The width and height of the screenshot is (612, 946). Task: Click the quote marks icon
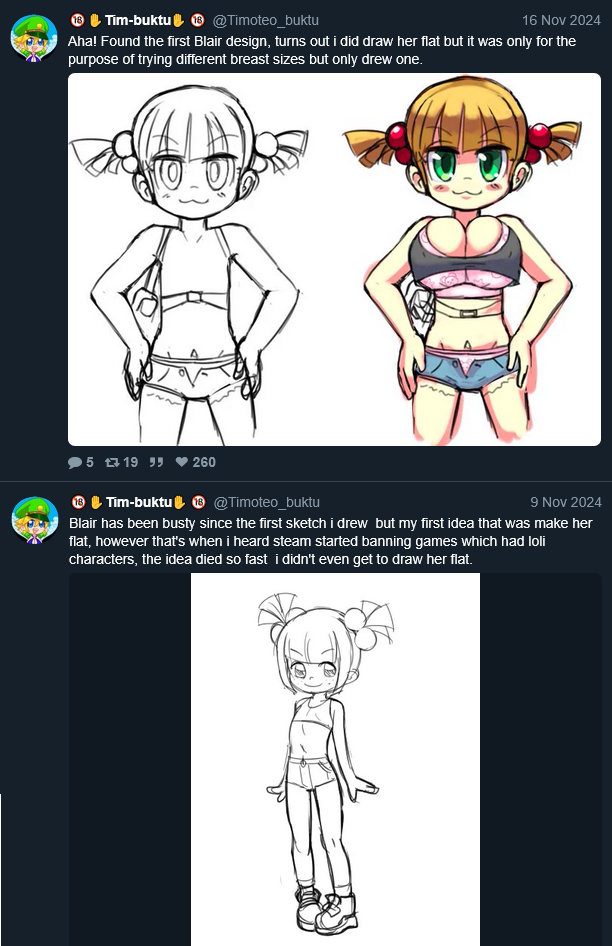pos(156,463)
